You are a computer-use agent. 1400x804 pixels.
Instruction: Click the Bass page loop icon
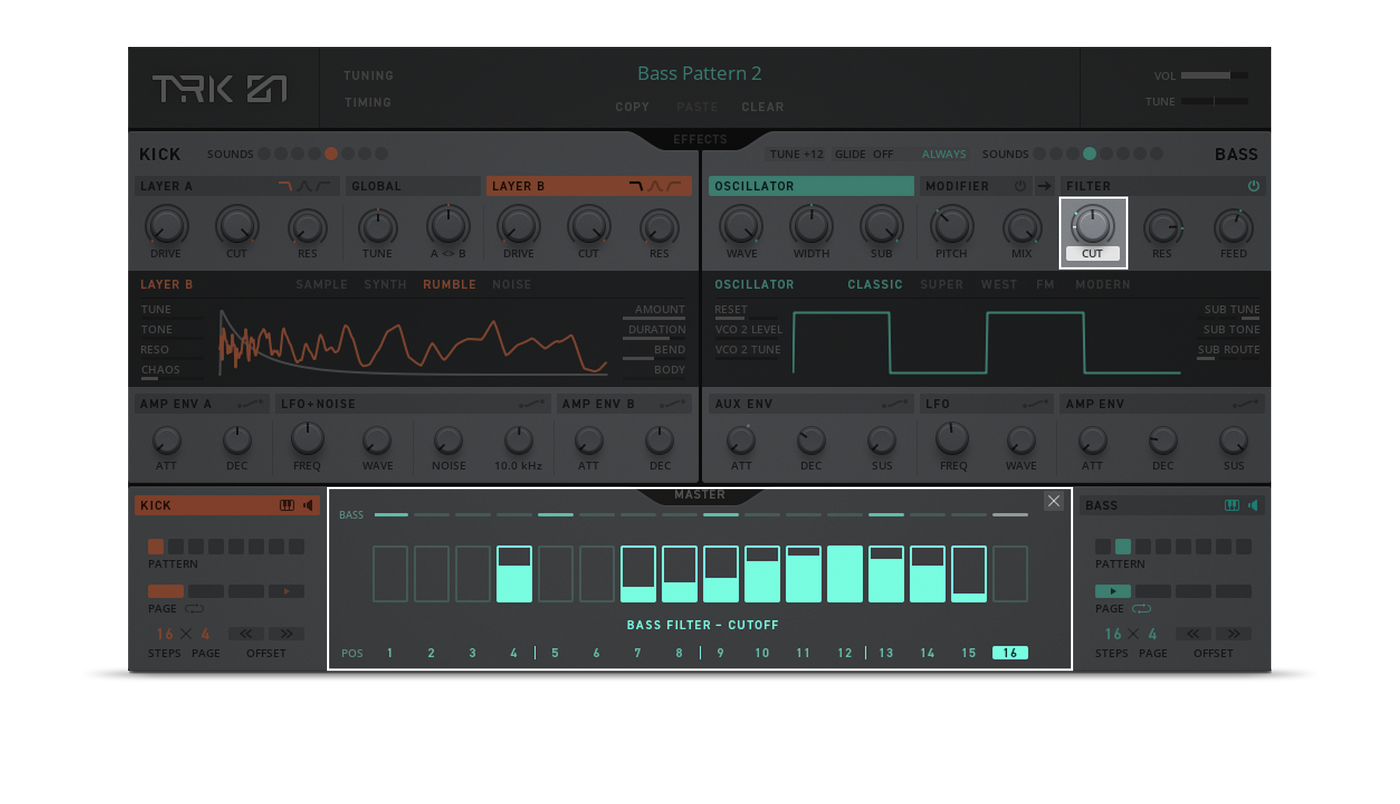[1141, 609]
